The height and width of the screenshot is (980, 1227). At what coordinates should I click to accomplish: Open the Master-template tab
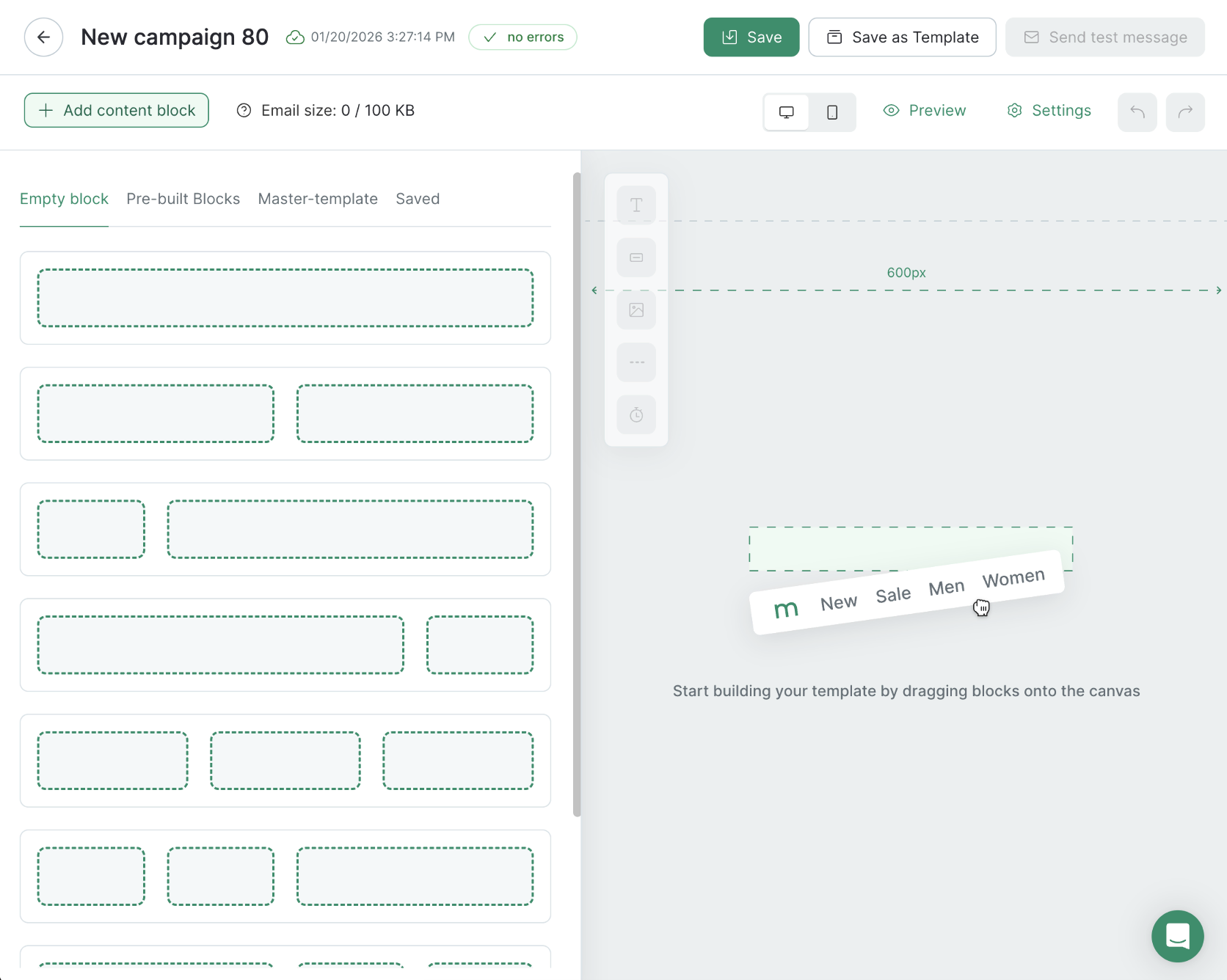click(318, 199)
